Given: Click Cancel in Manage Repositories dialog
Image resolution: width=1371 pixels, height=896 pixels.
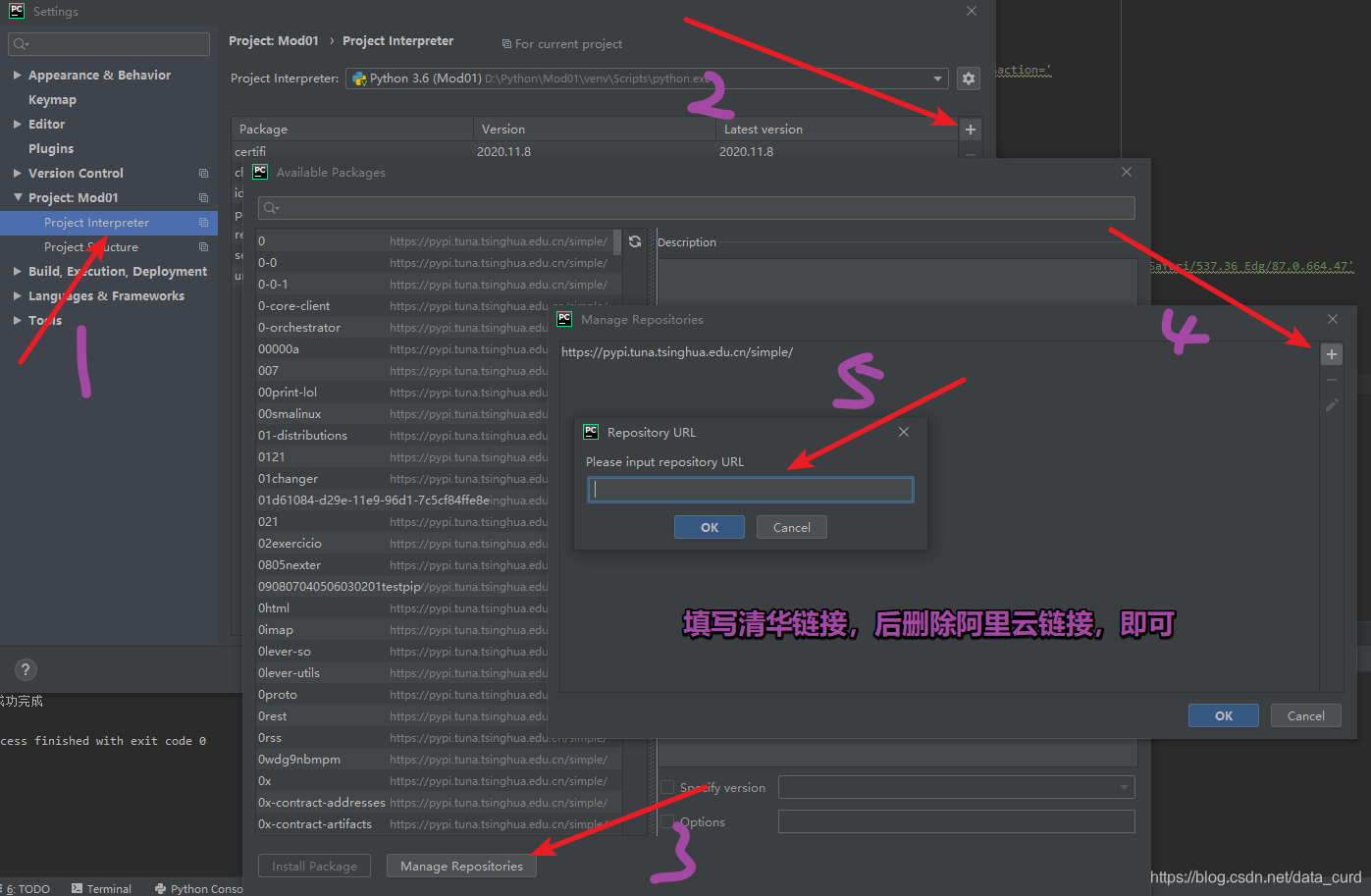Looking at the screenshot, I should (1306, 715).
